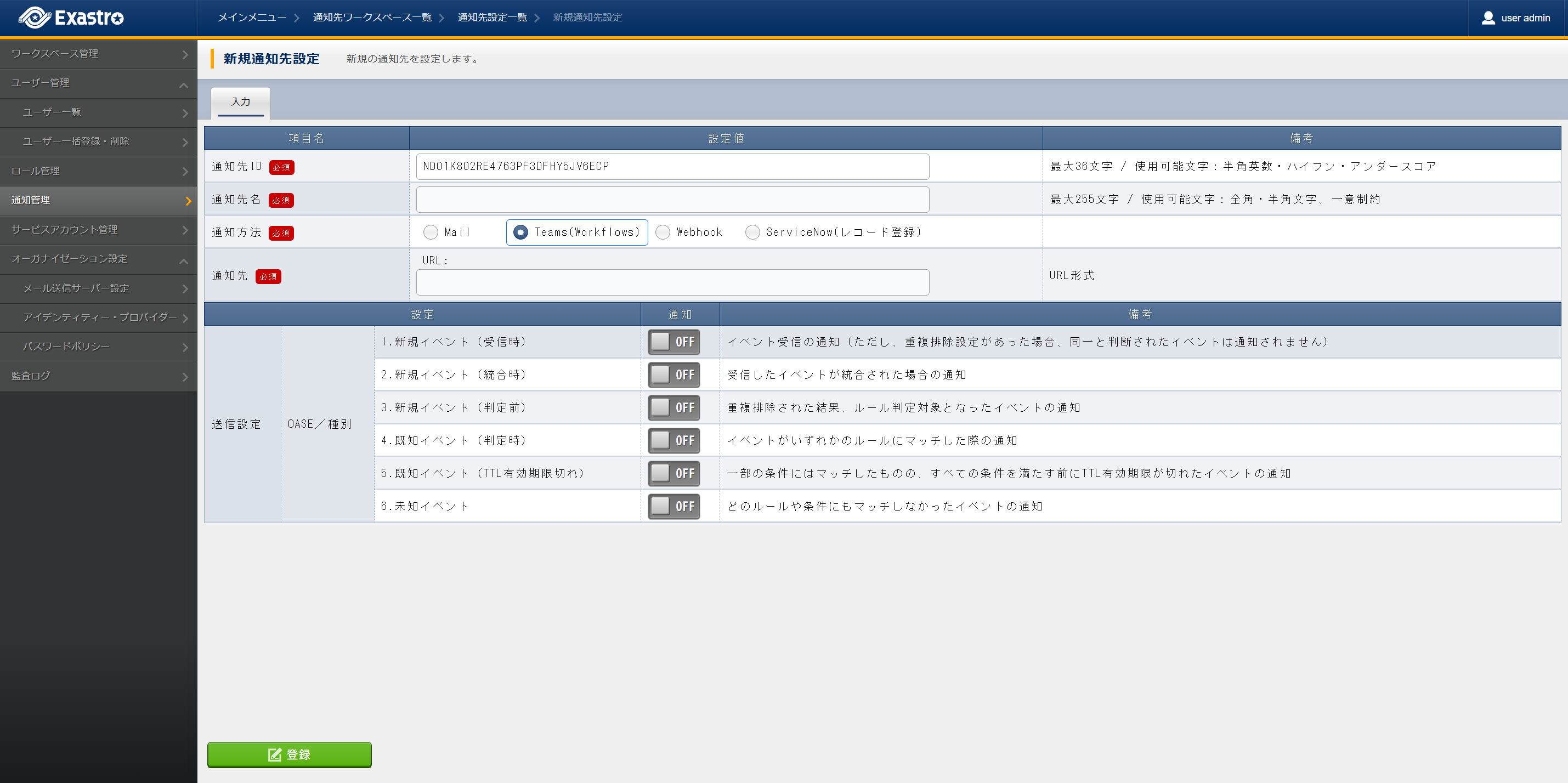The image size is (1568, 783).
Task: Select the Webhook radio button
Action: [x=663, y=232]
